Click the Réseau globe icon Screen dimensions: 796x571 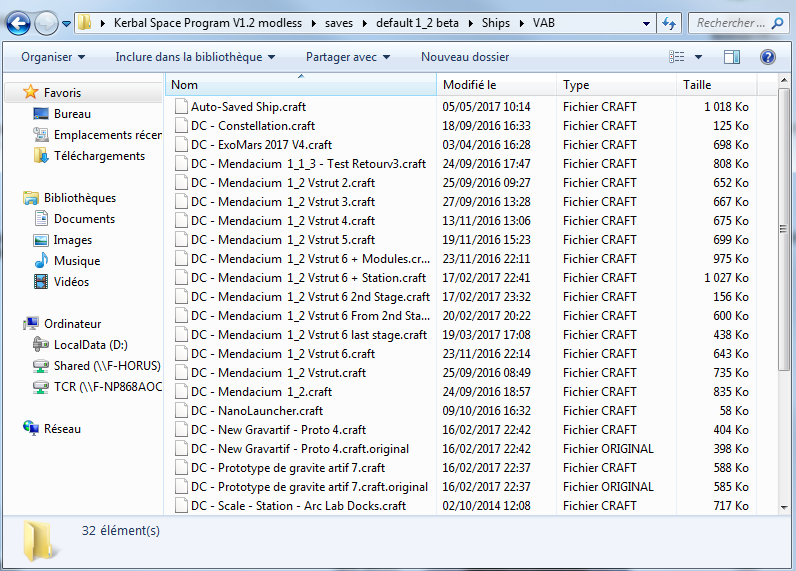(x=30, y=428)
